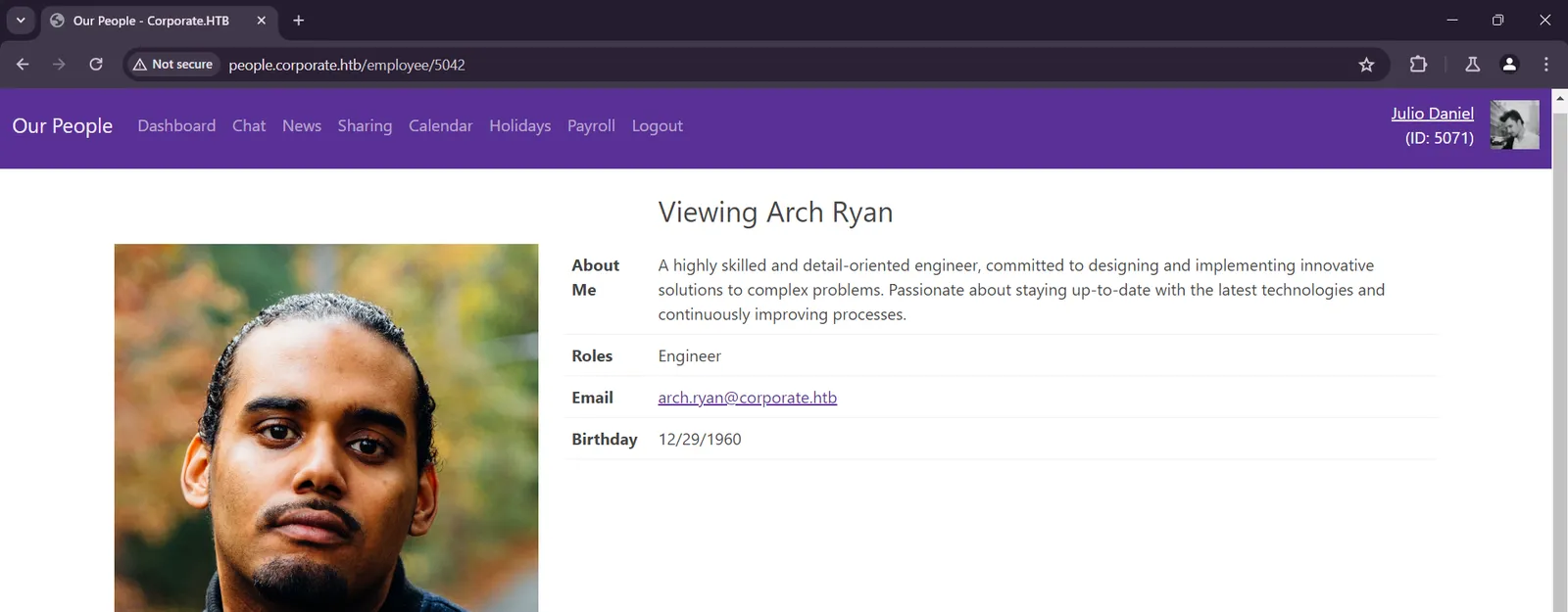Click the (ID: 5071) text
Image resolution: width=1568 pixels, height=612 pixels.
(1439, 138)
